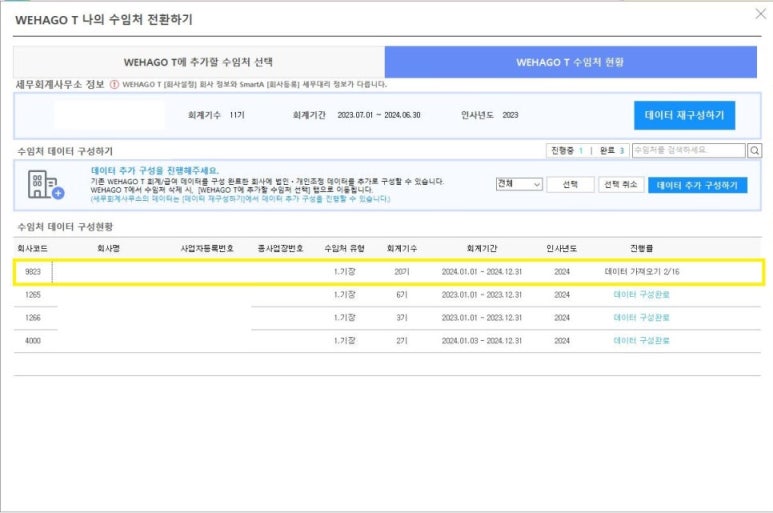The height and width of the screenshot is (513, 773).
Task: Click the building with plus icon
Action: pyautogui.click(x=45, y=185)
